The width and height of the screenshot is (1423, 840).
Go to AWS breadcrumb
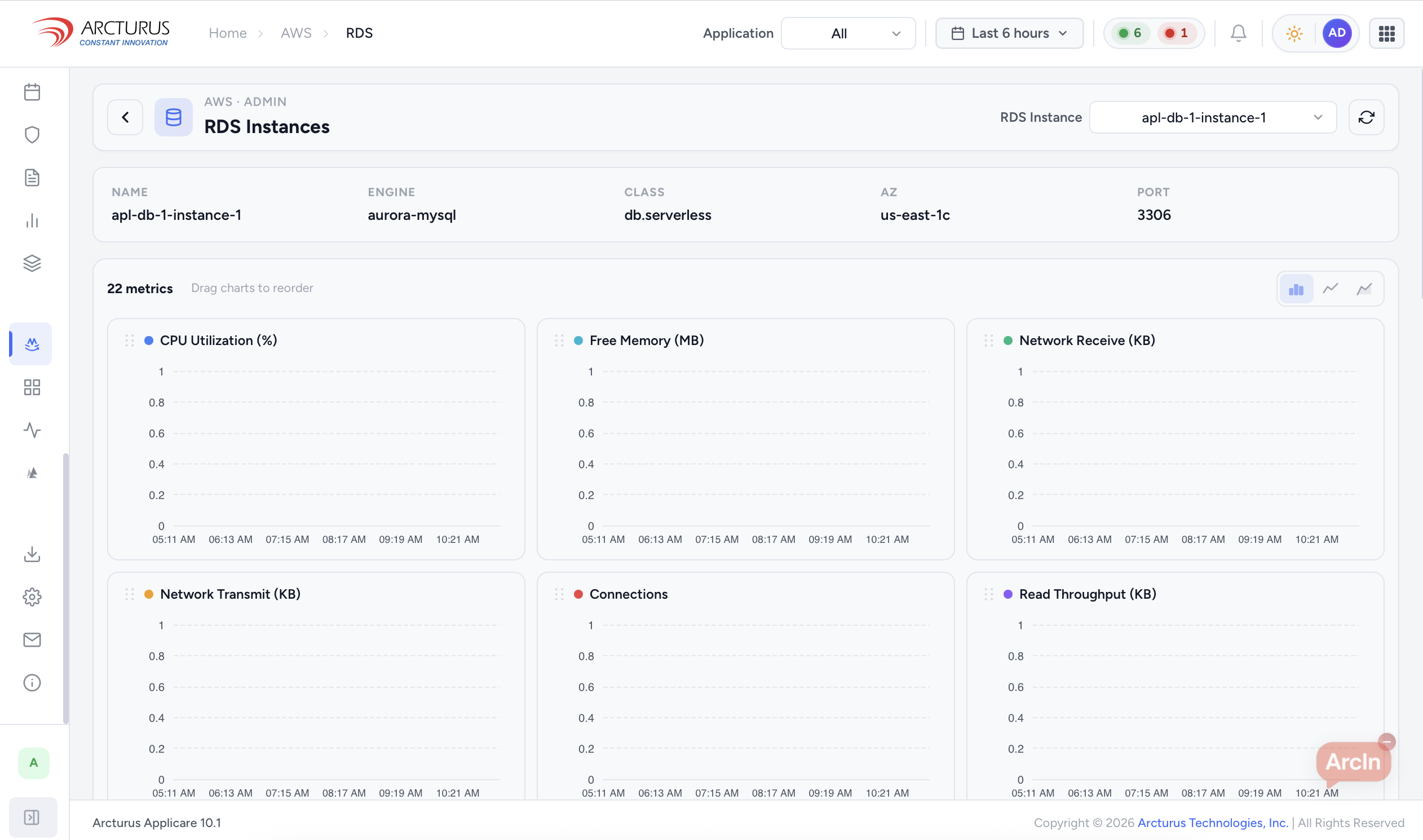click(x=296, y=33)
